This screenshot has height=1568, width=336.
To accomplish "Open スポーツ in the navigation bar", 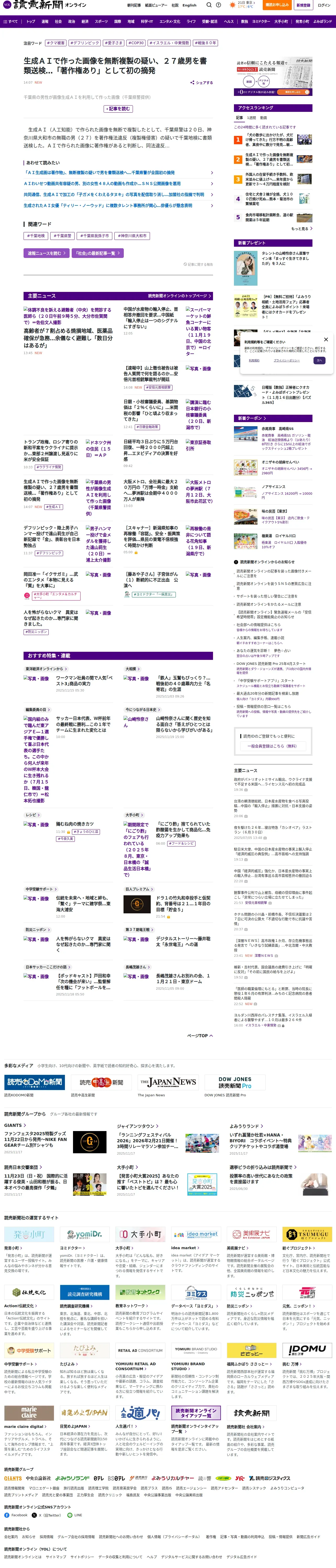I will tap(101, 21).
